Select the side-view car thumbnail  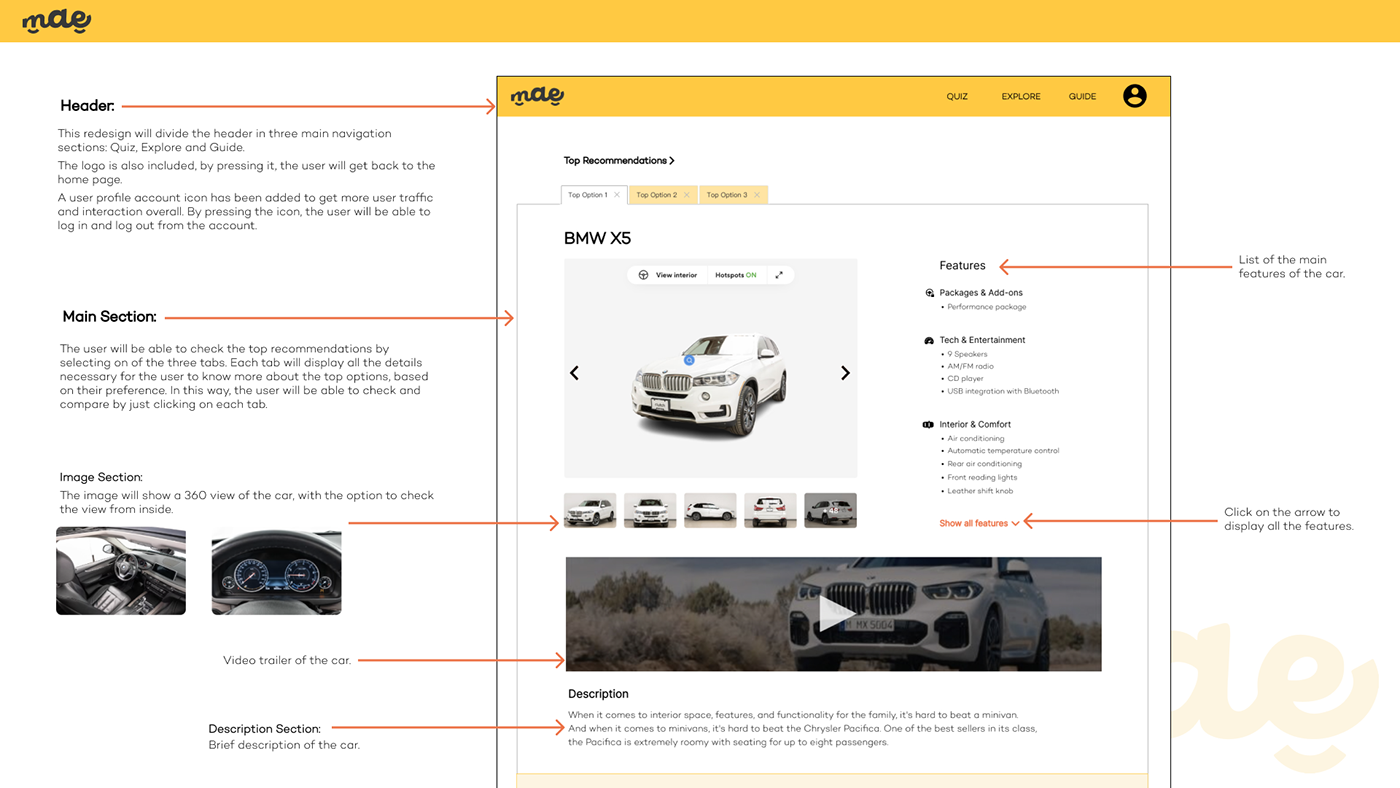click(710, 510)
